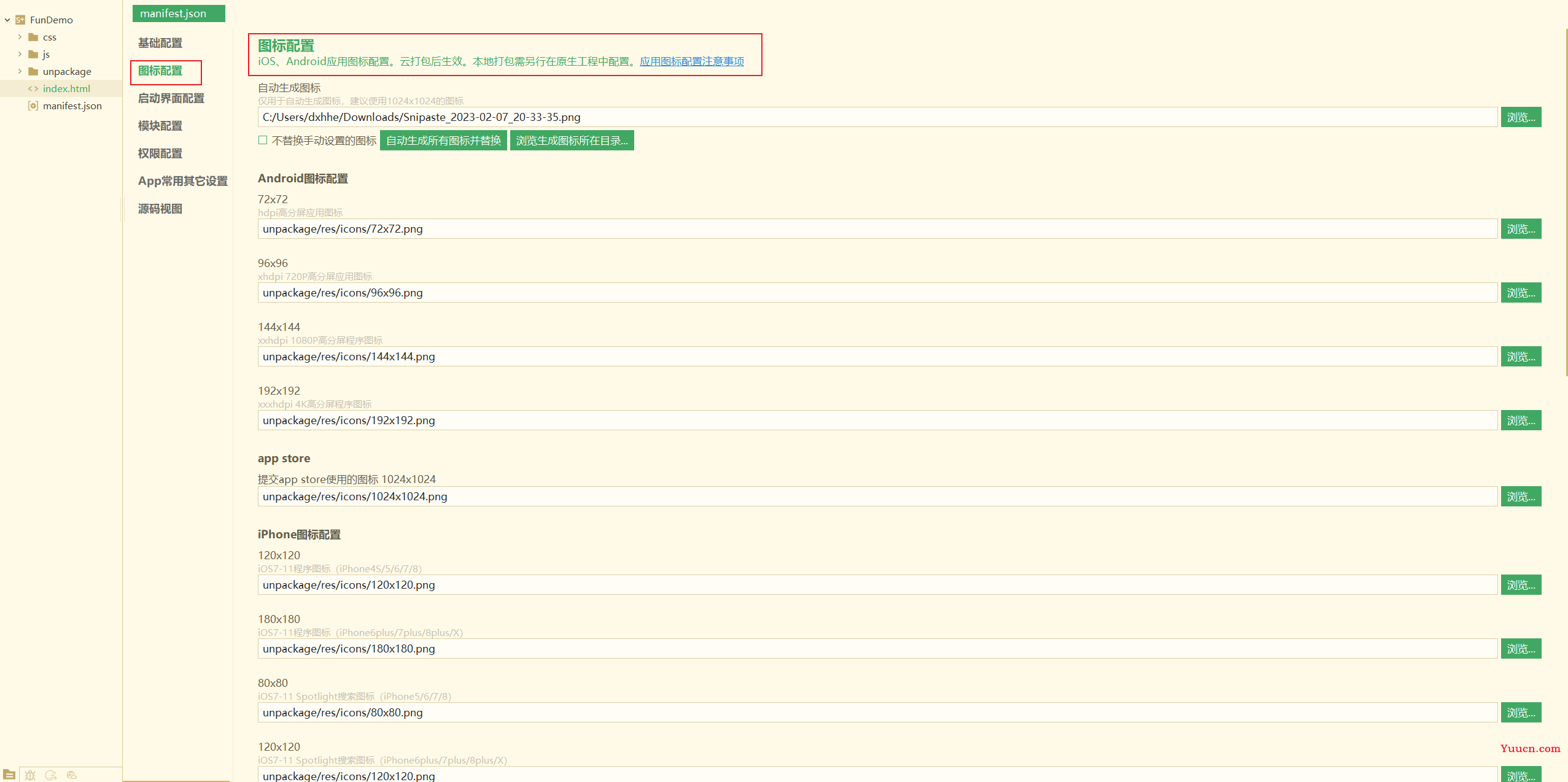The height and width of the screenshot is (782, 1568).
Task: Click the 72x72 icon path field
Action: click(x=877, y=229)
